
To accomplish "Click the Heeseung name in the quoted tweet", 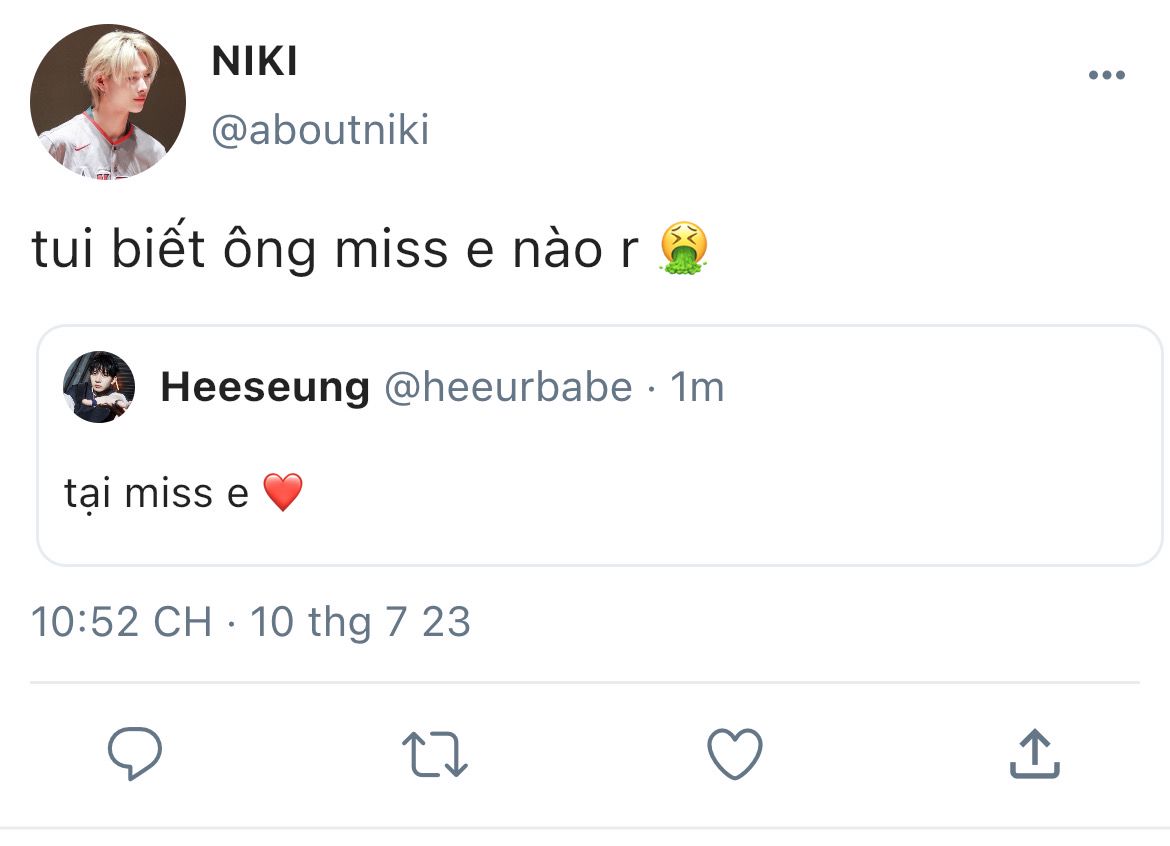I will pos(265,388).
